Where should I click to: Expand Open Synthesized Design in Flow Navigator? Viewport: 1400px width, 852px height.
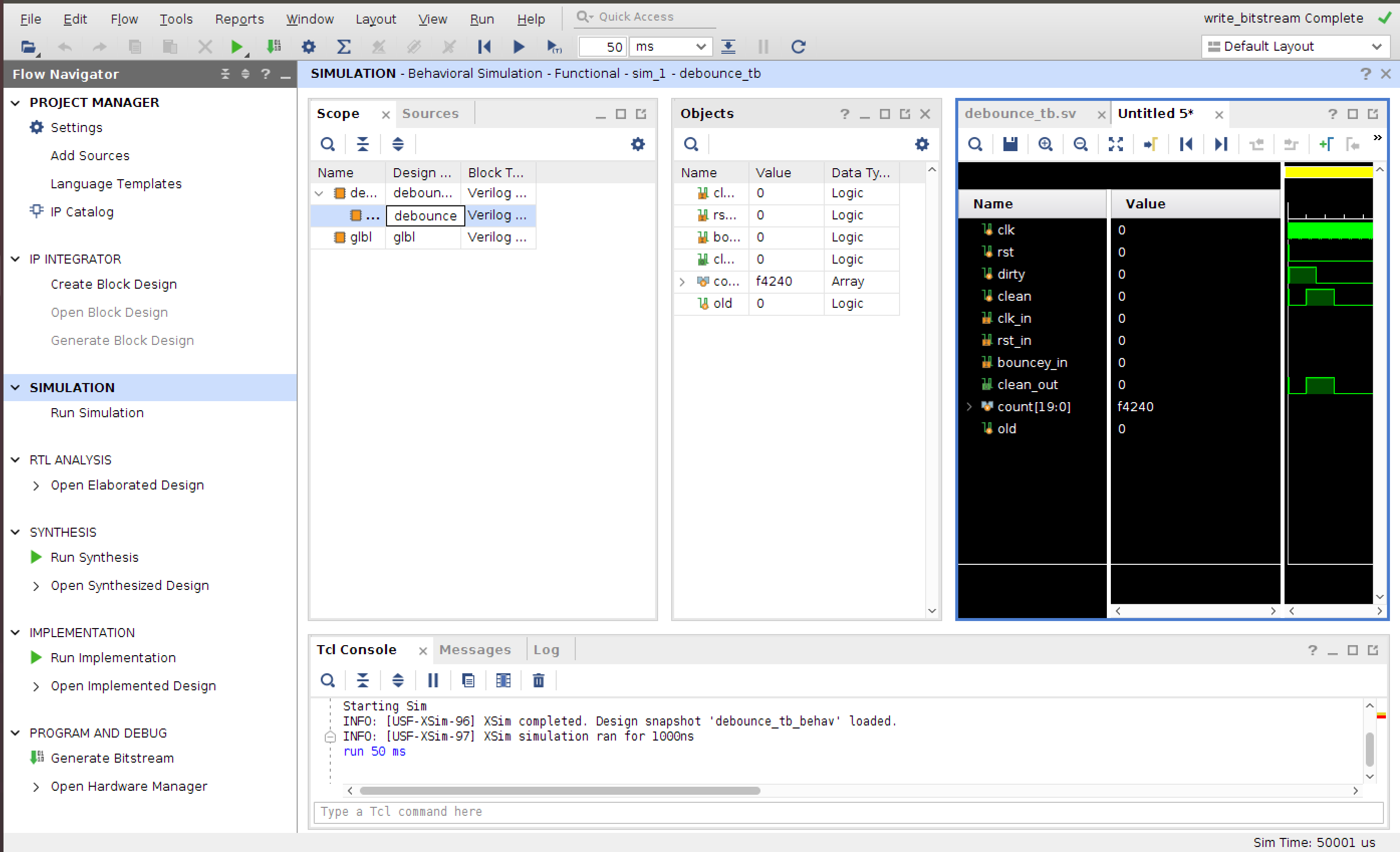click(x=36, y=586)
